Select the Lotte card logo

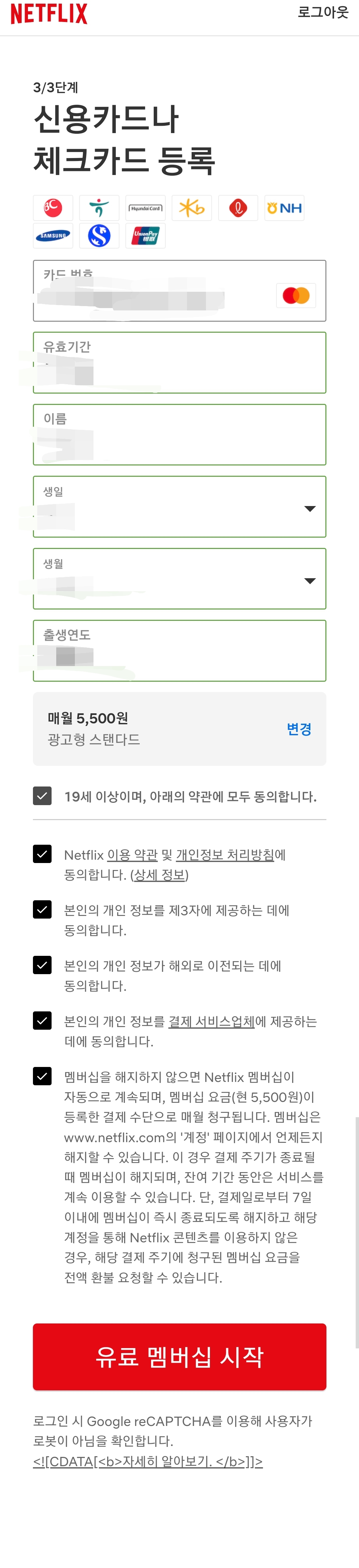pyautogui.click(x=238, y=208)
